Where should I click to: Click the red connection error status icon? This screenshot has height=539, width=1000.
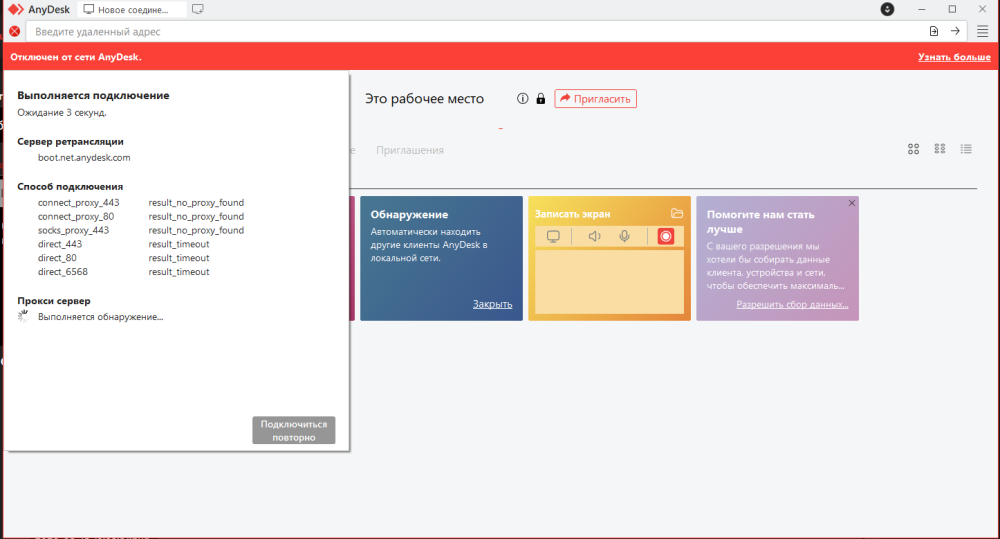coord(15,31)
